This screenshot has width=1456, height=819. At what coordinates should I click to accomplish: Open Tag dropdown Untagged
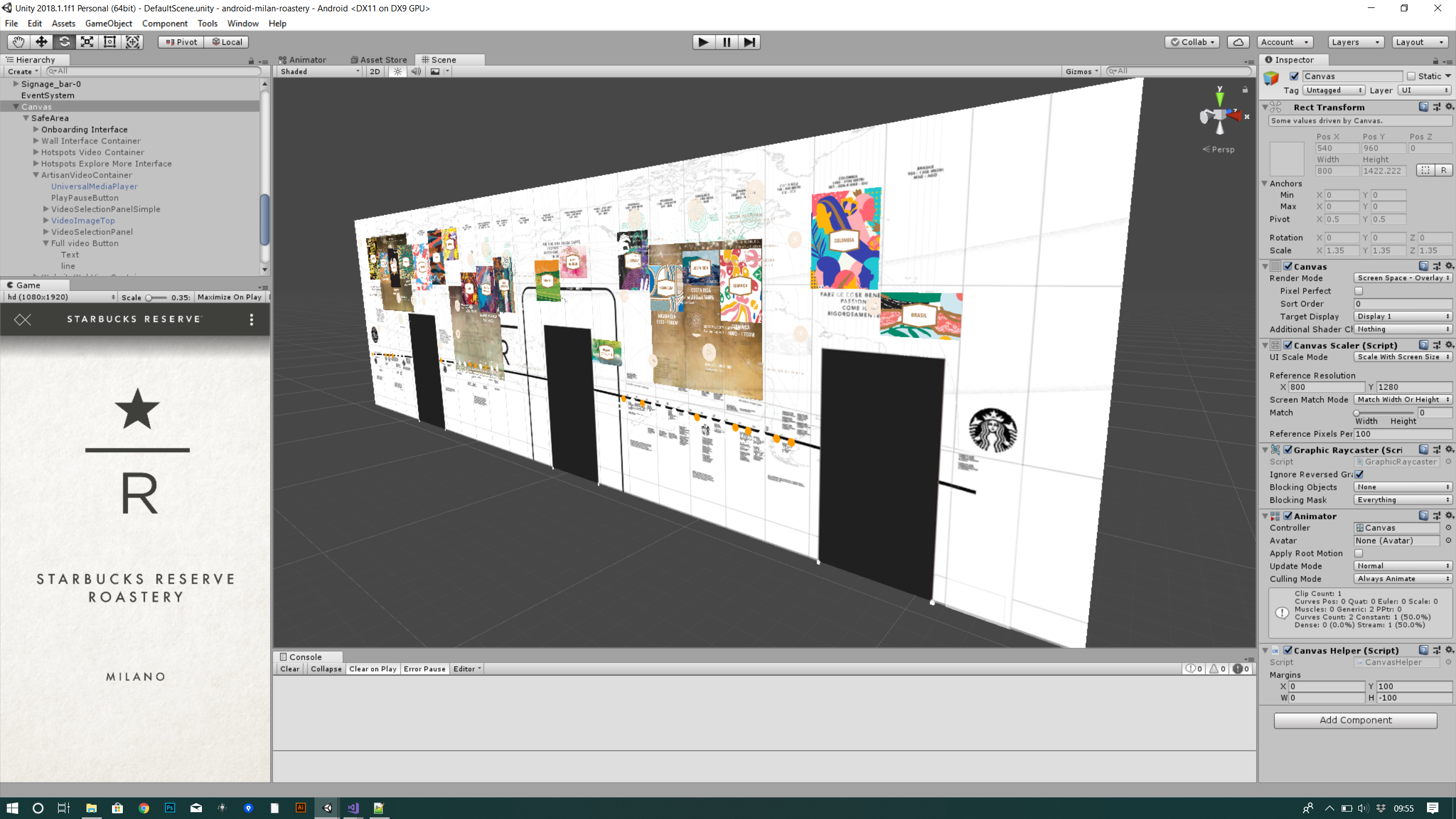(x=1333, y=90)
